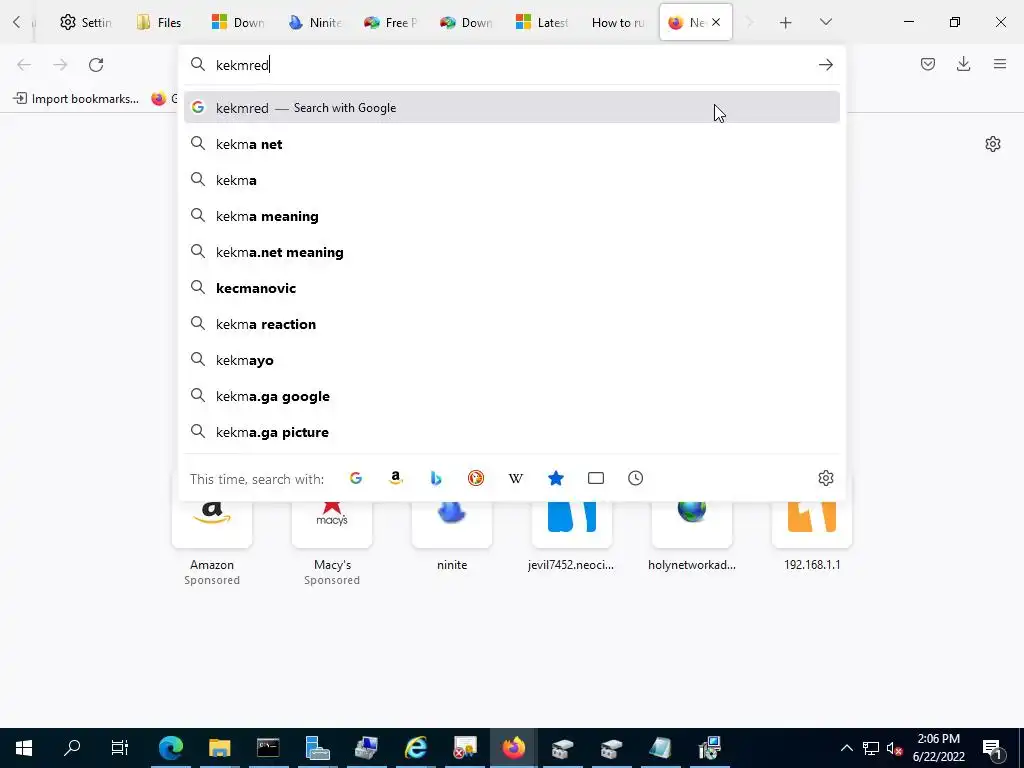Screen dimensions: 1024x768
Task: Search this time with Amazon icon
Action: (x=396, y=478)
